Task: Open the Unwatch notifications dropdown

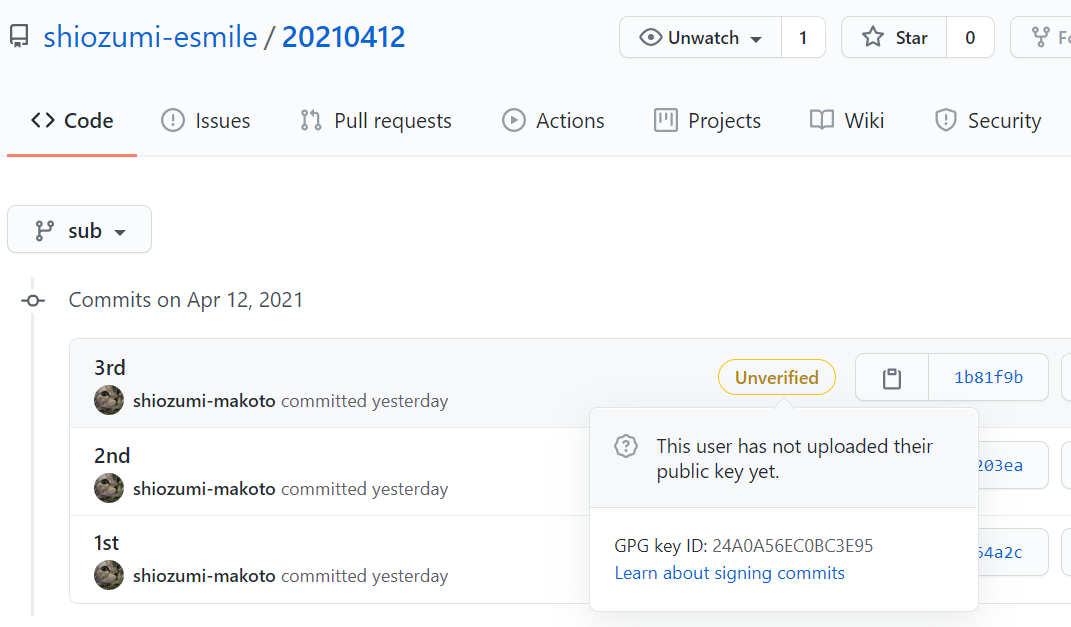Action: pos(701,38)
